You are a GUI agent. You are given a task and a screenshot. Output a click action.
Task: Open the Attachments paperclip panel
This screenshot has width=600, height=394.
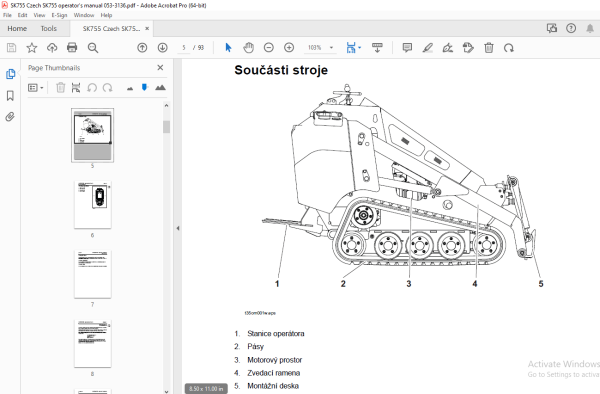[10, 116]
